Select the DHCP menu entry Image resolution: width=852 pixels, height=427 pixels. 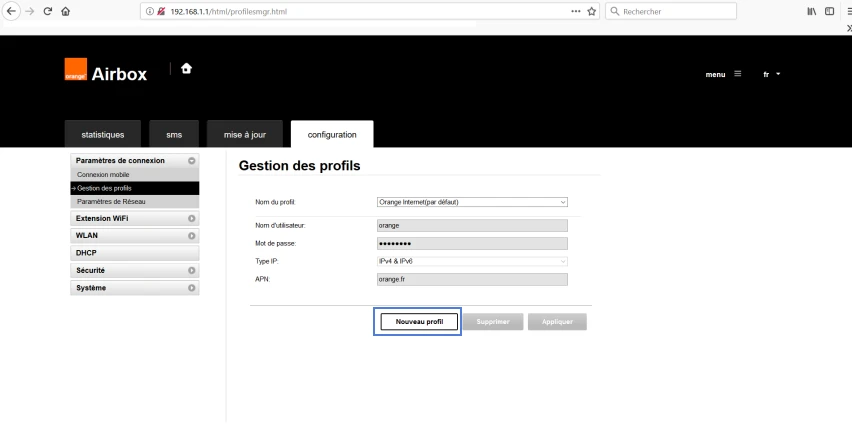pyautogui.click(x=135, y=253)
